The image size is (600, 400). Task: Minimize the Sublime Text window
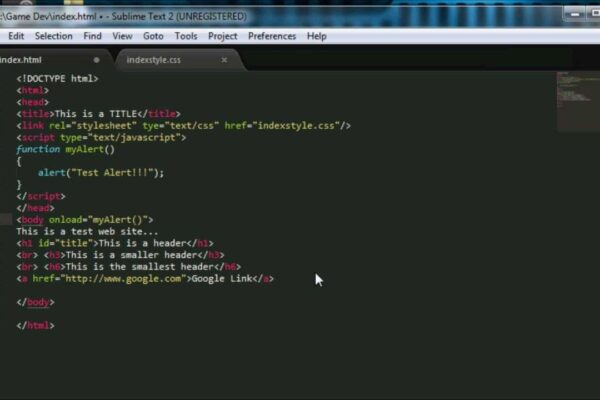[x=575, y=15]
